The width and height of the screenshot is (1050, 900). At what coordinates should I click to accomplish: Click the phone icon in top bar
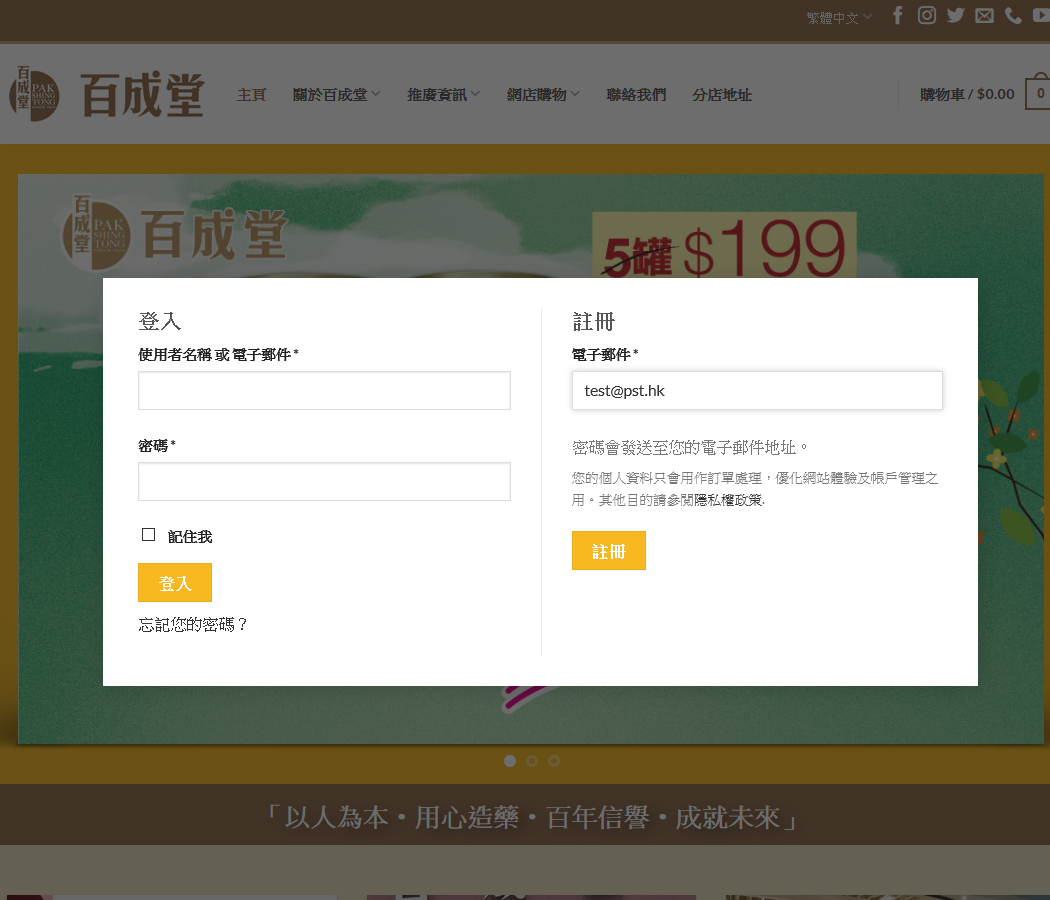[1013, 15]
